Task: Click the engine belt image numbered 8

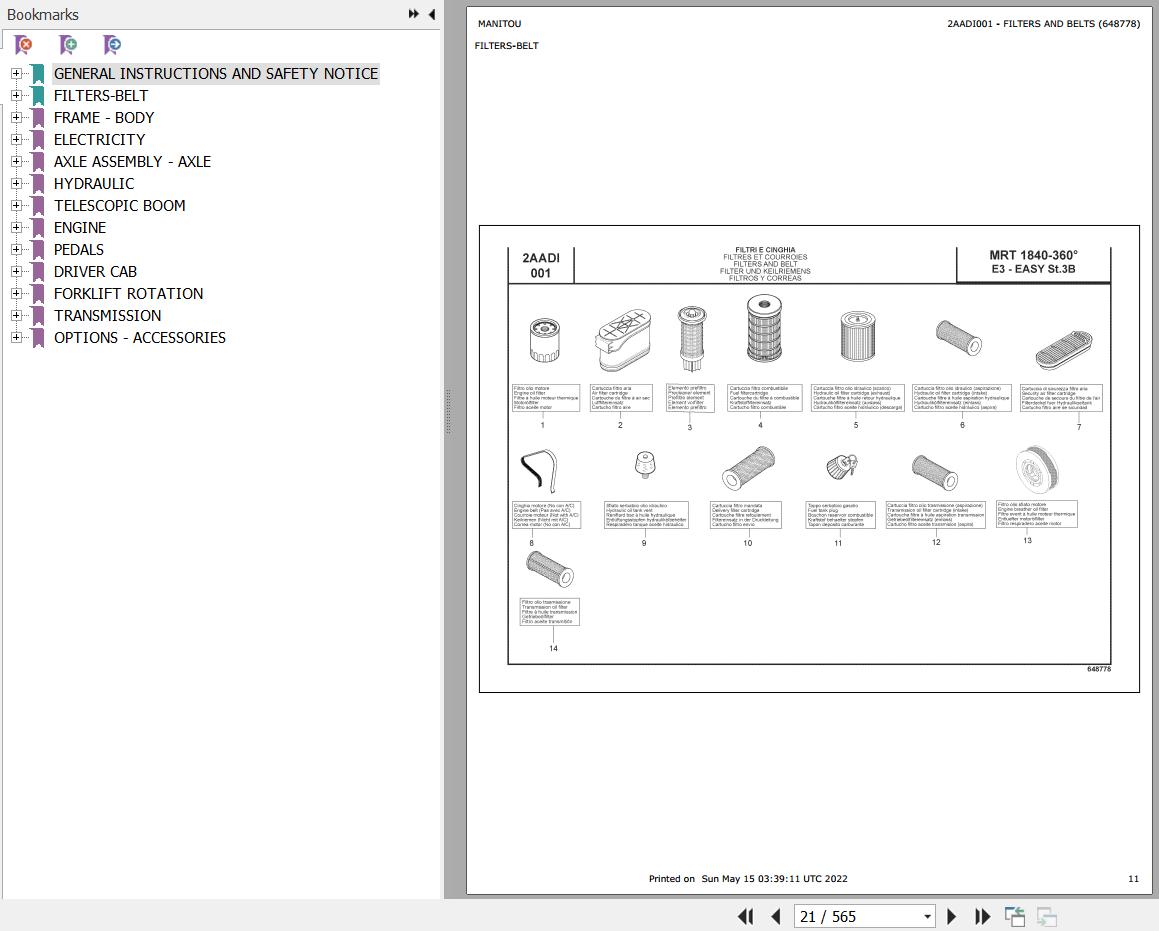Action: 539,471
